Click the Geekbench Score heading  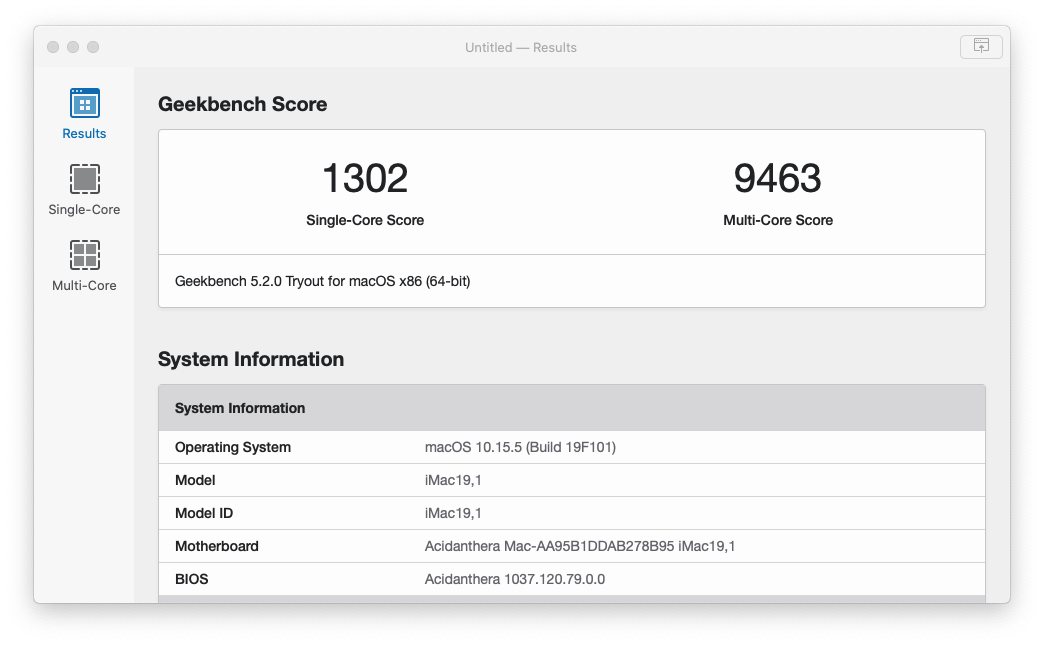242,104
